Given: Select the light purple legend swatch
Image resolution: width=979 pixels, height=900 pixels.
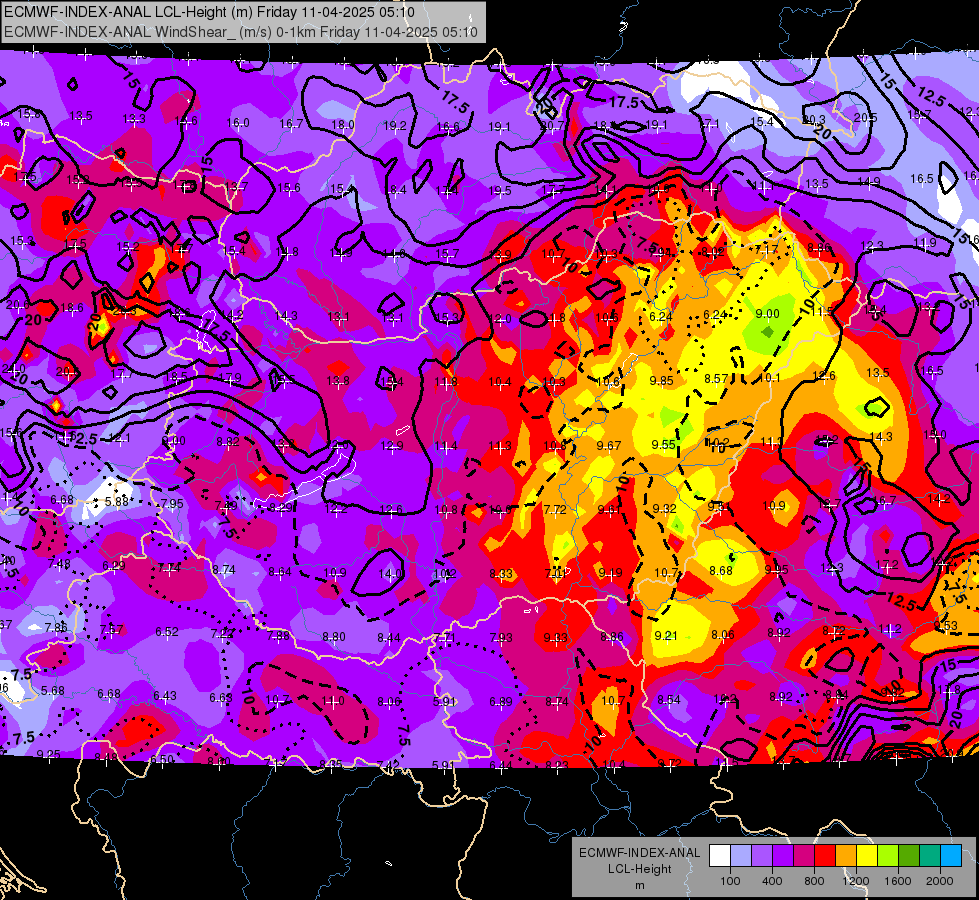Looking at the screenshot, I should tap(762, 856).
